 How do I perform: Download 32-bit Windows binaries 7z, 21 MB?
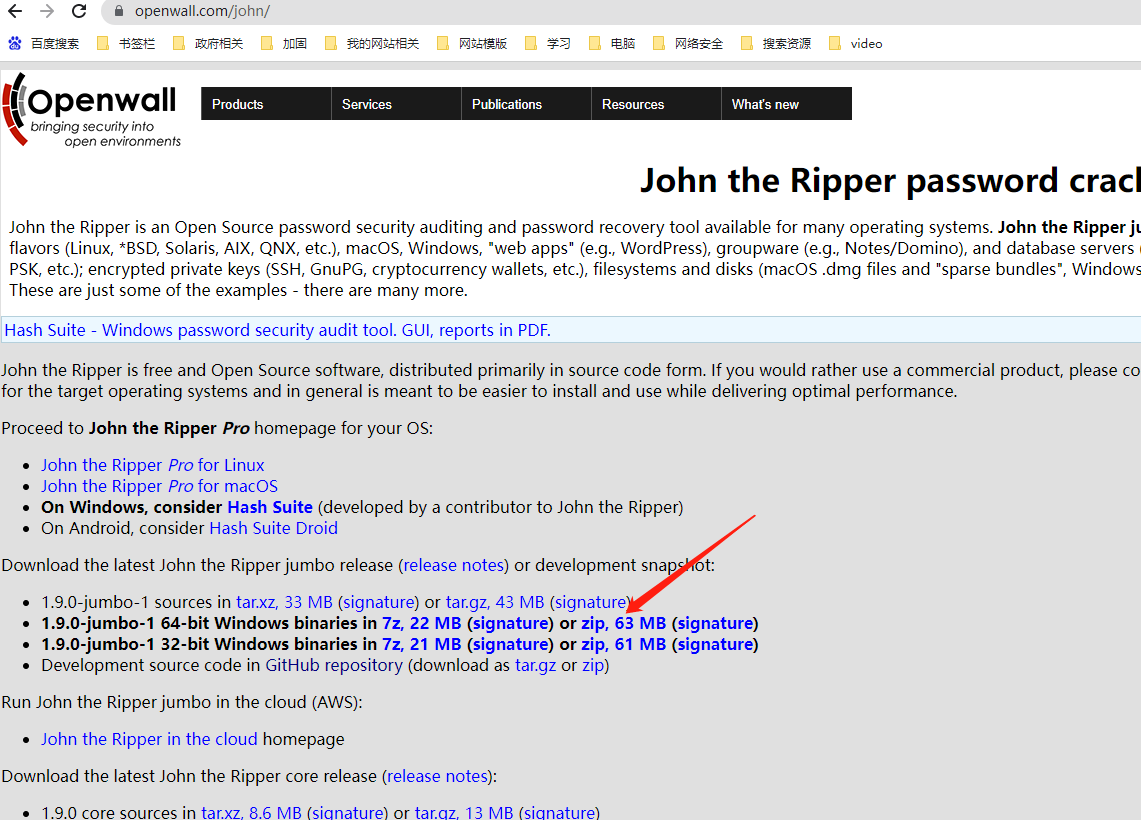(x=422, y=645)
